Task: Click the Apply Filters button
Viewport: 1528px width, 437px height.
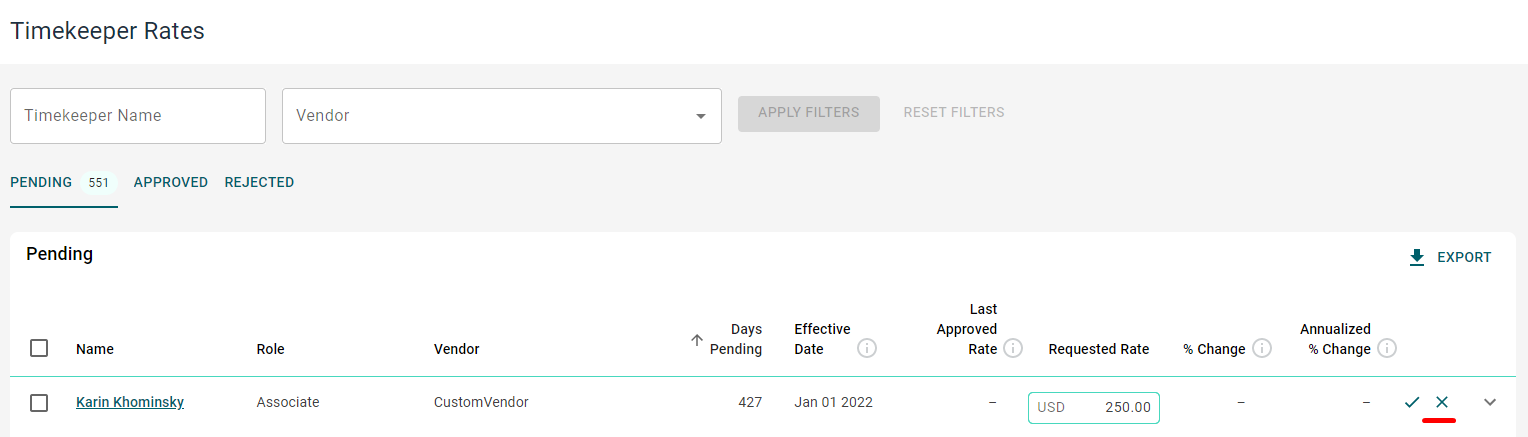Action: pos(809,113)
